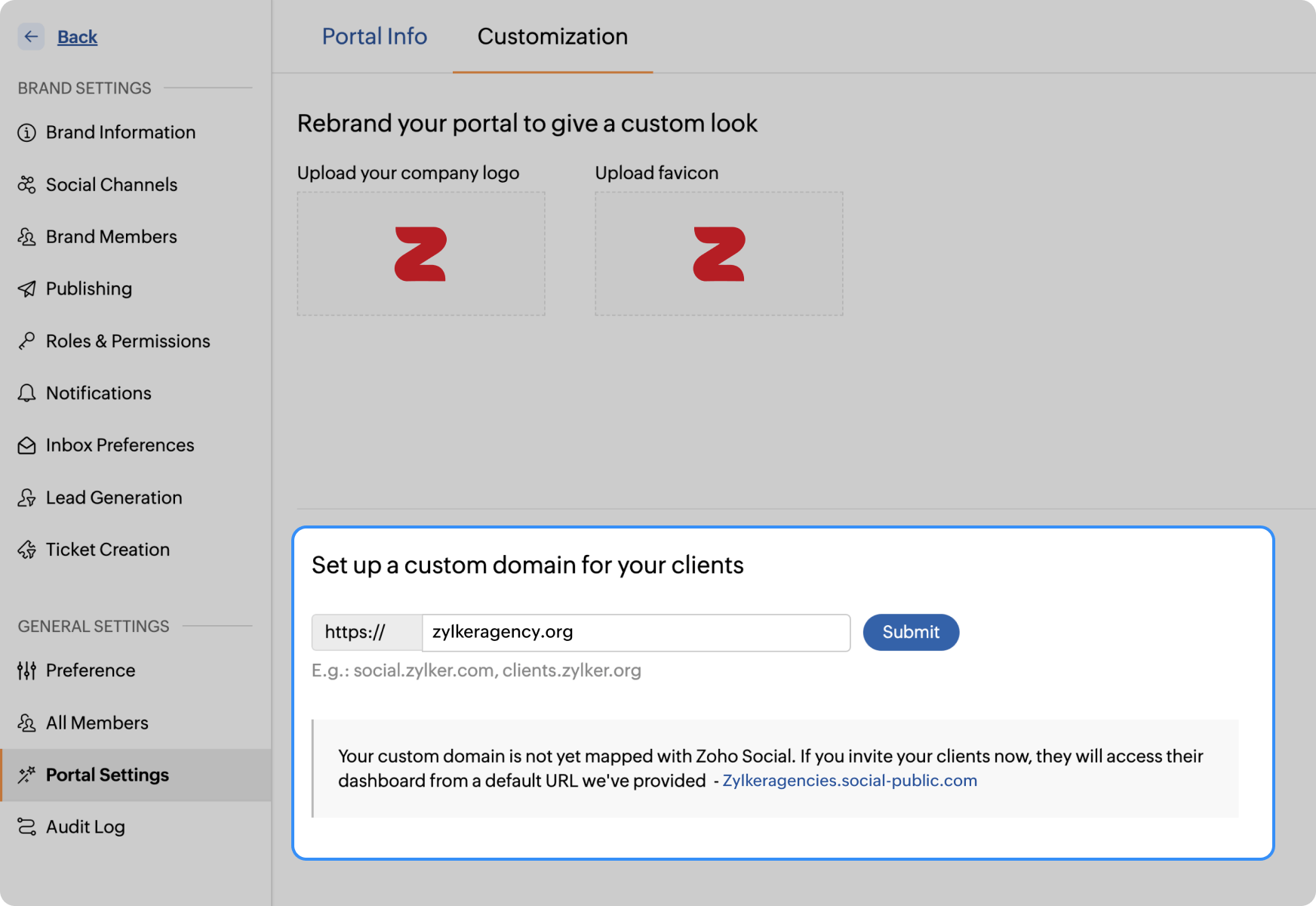Click the Roles & Permissions key icon

[x=26, y=341]
